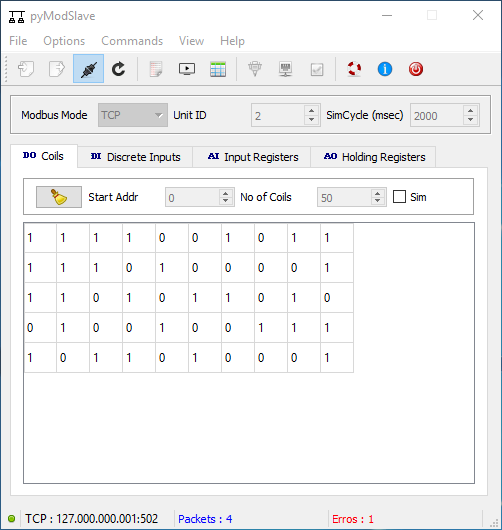
Task: Clear coils with the broom button
Action: 59,197
